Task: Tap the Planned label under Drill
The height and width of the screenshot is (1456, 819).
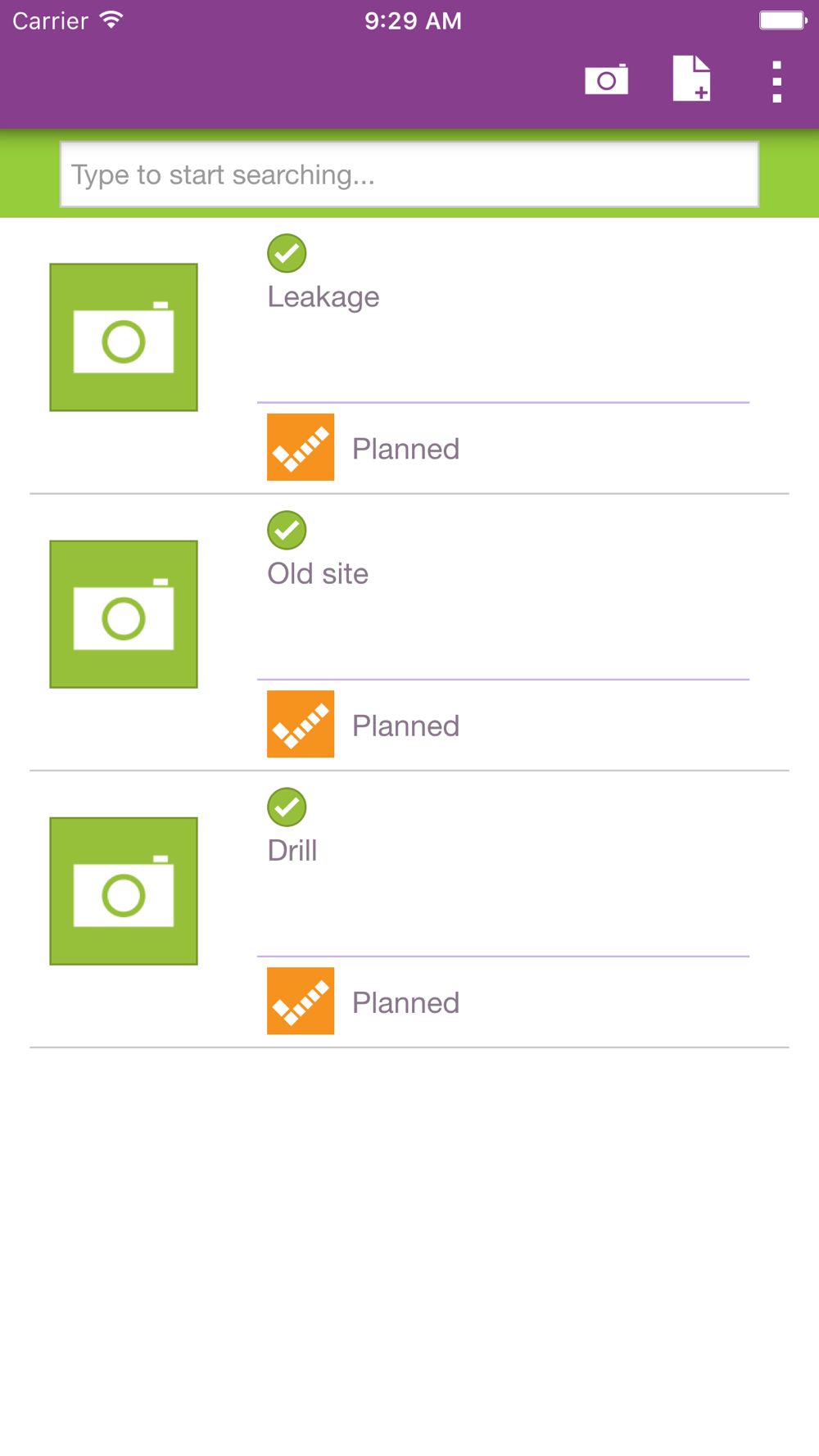Action: (x=405, y=1002)
